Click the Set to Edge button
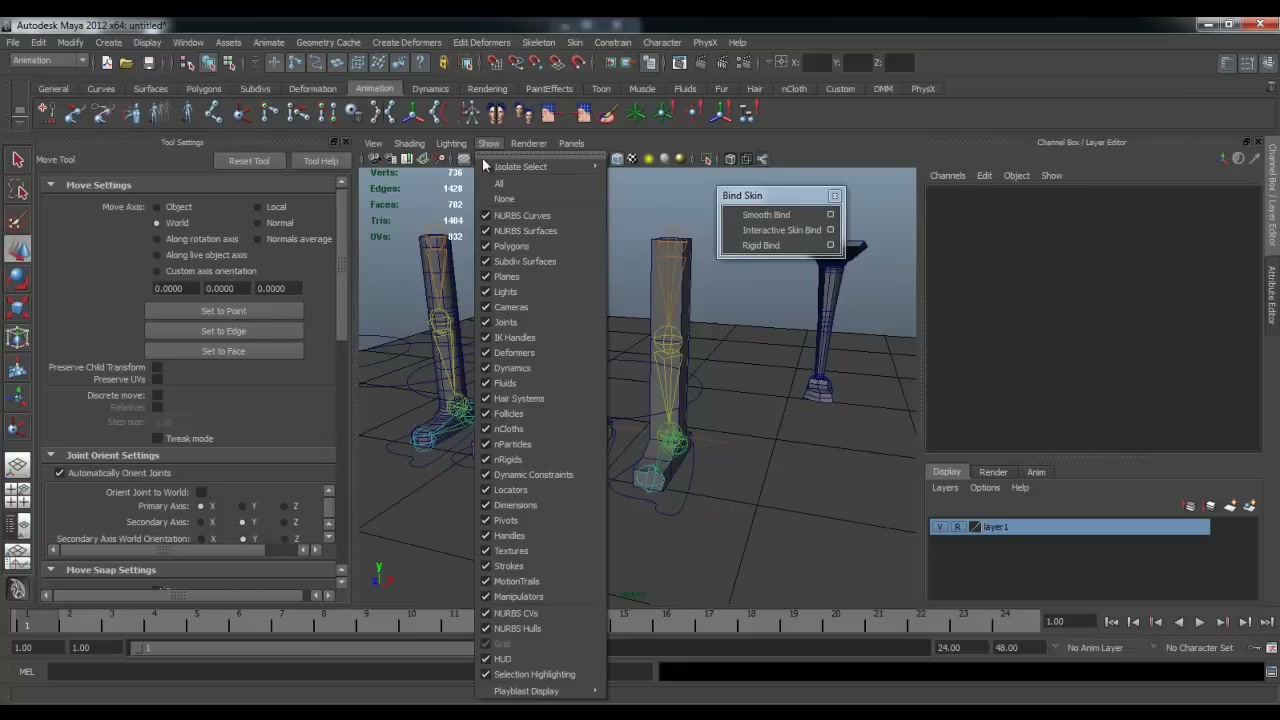This screenshot has height=720, width=1280. pyautogui.click(x=223, y=331)
